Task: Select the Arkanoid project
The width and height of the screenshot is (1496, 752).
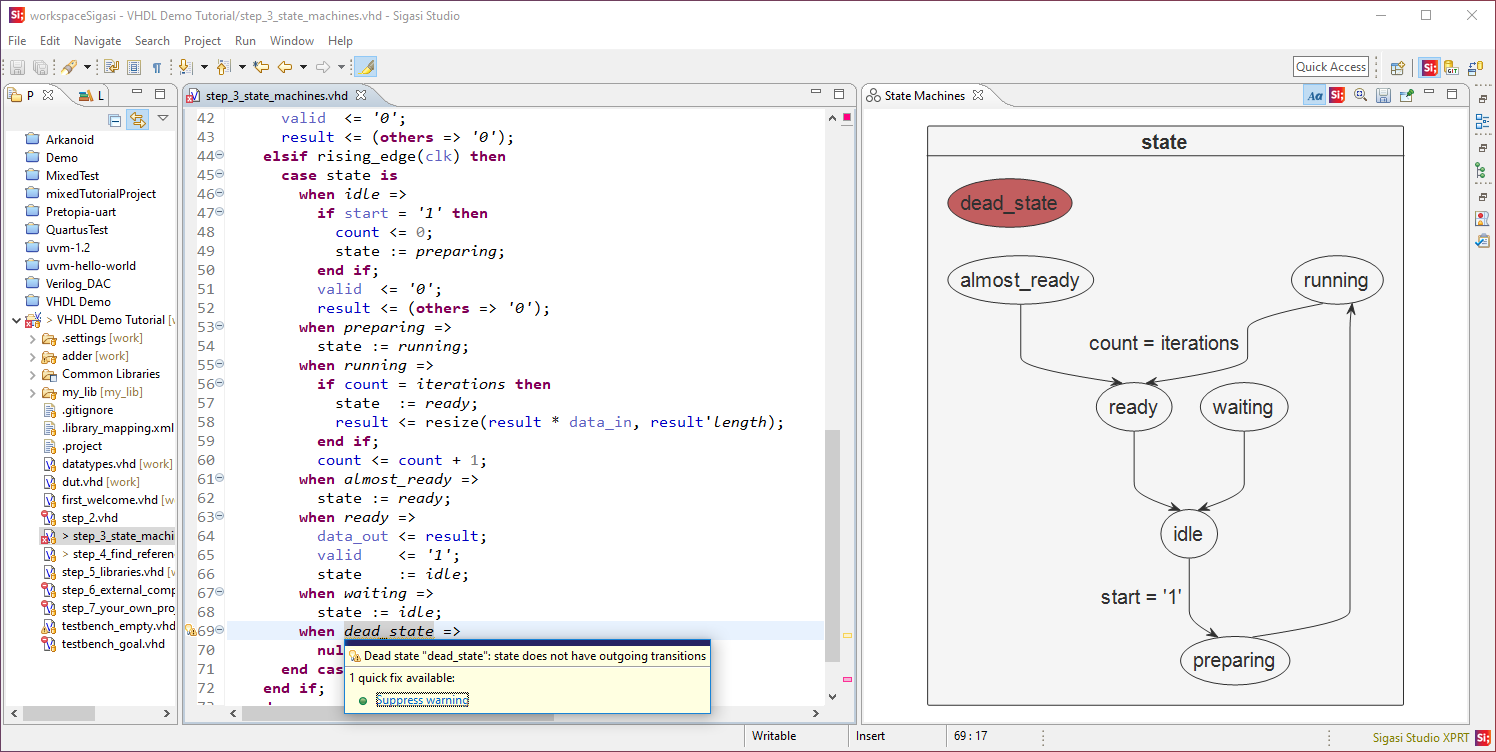Action: [x=69, y=140]
